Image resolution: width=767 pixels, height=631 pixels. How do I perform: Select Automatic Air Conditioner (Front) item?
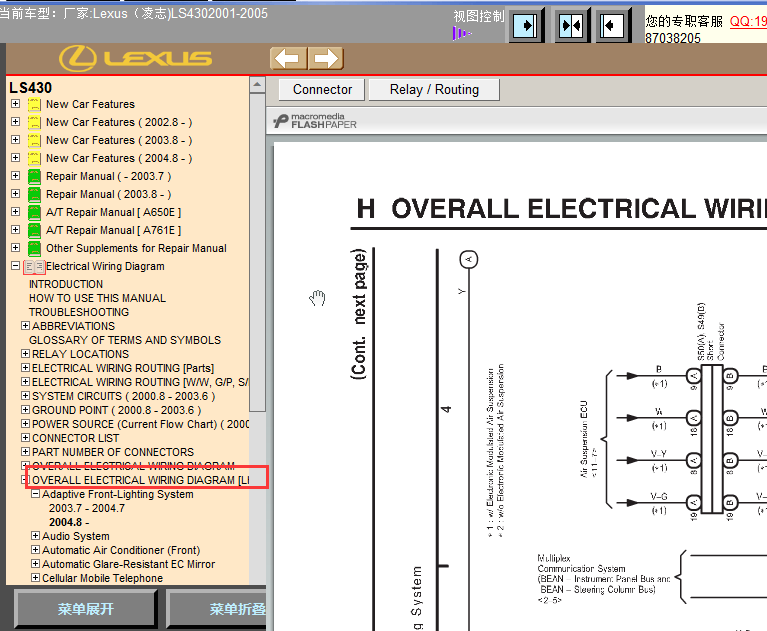121,550
